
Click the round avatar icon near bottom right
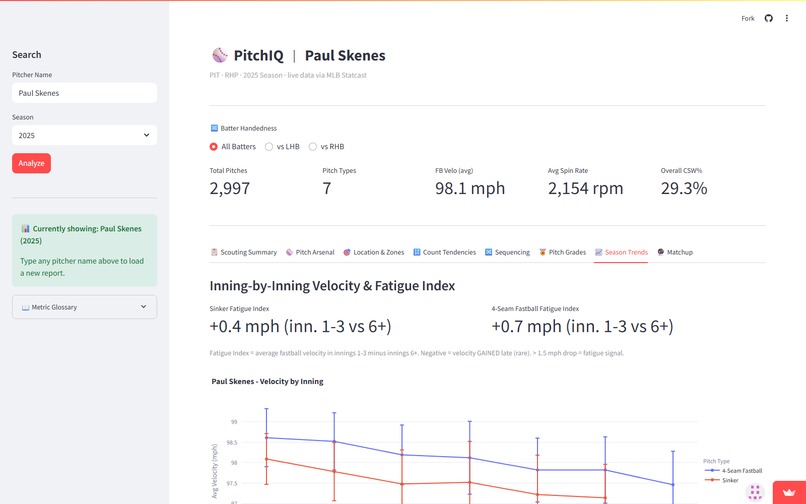755,492
